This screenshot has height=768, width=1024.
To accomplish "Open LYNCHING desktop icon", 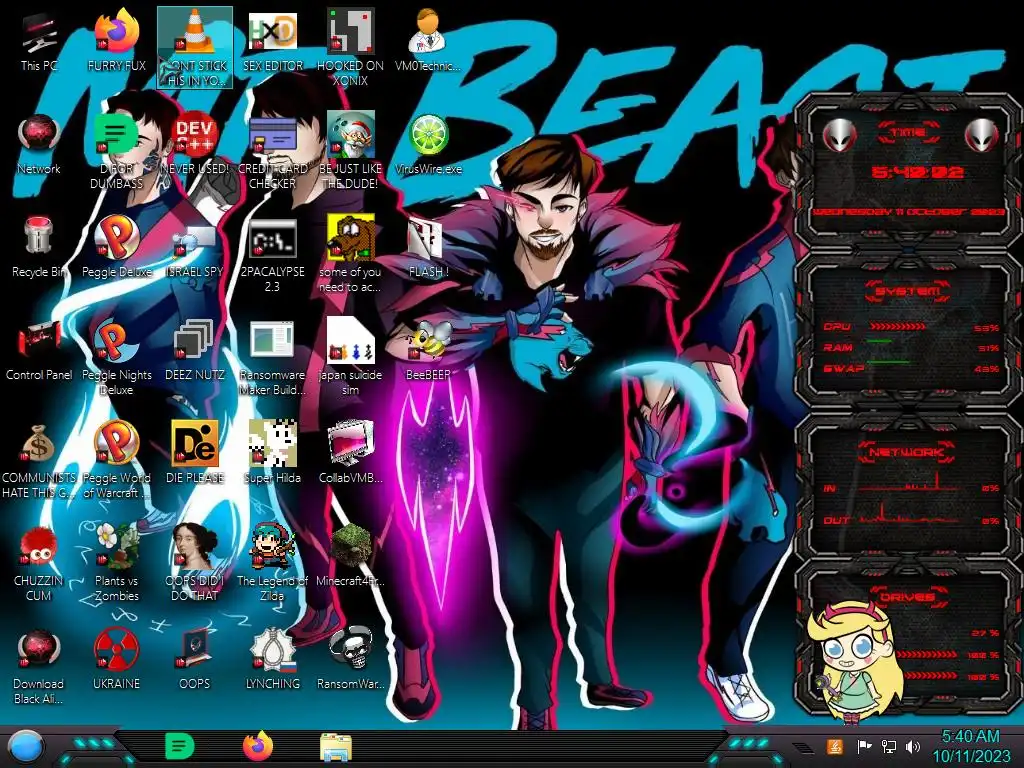I will [272, 660].
